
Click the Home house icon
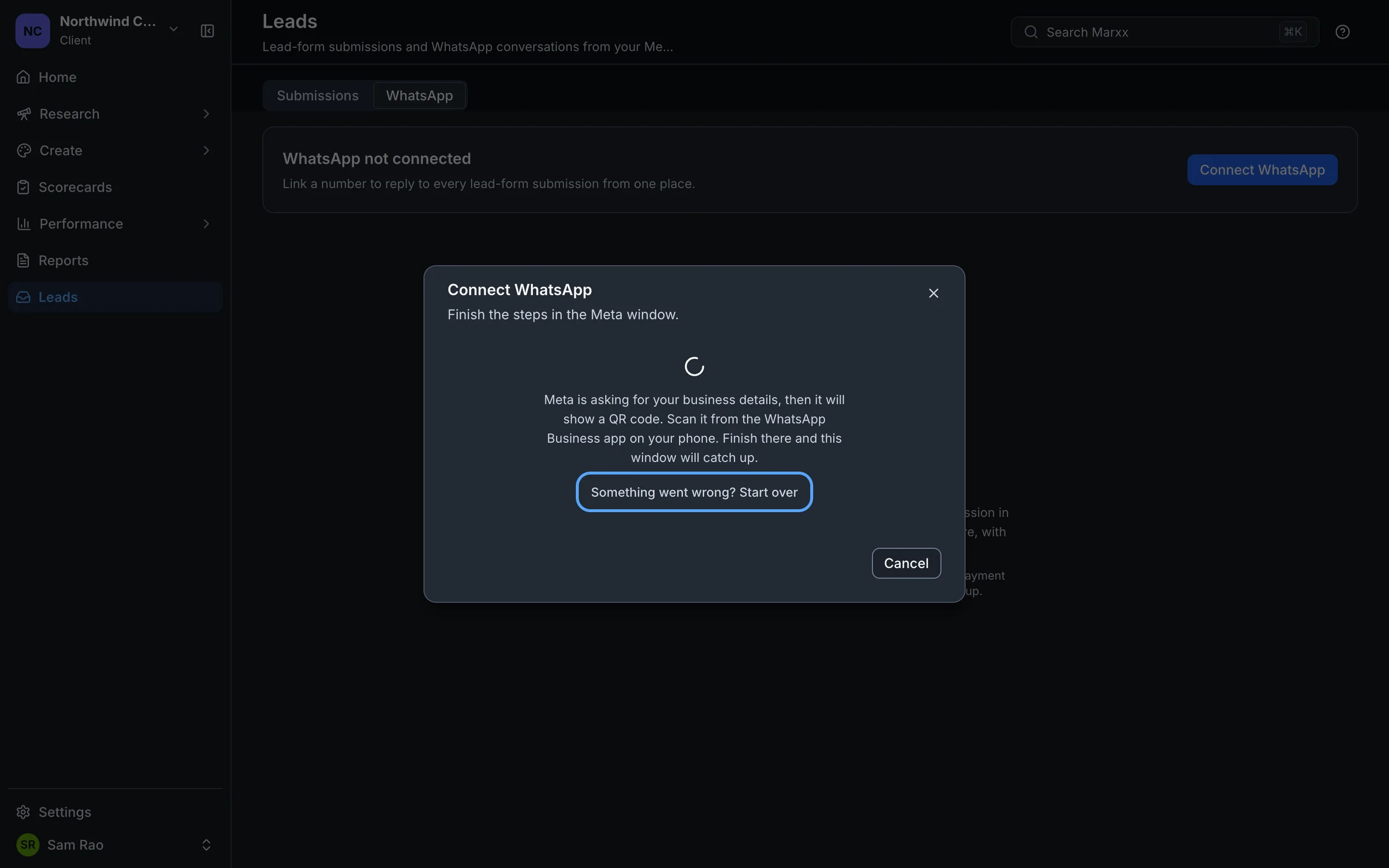[x=23, y=77]
